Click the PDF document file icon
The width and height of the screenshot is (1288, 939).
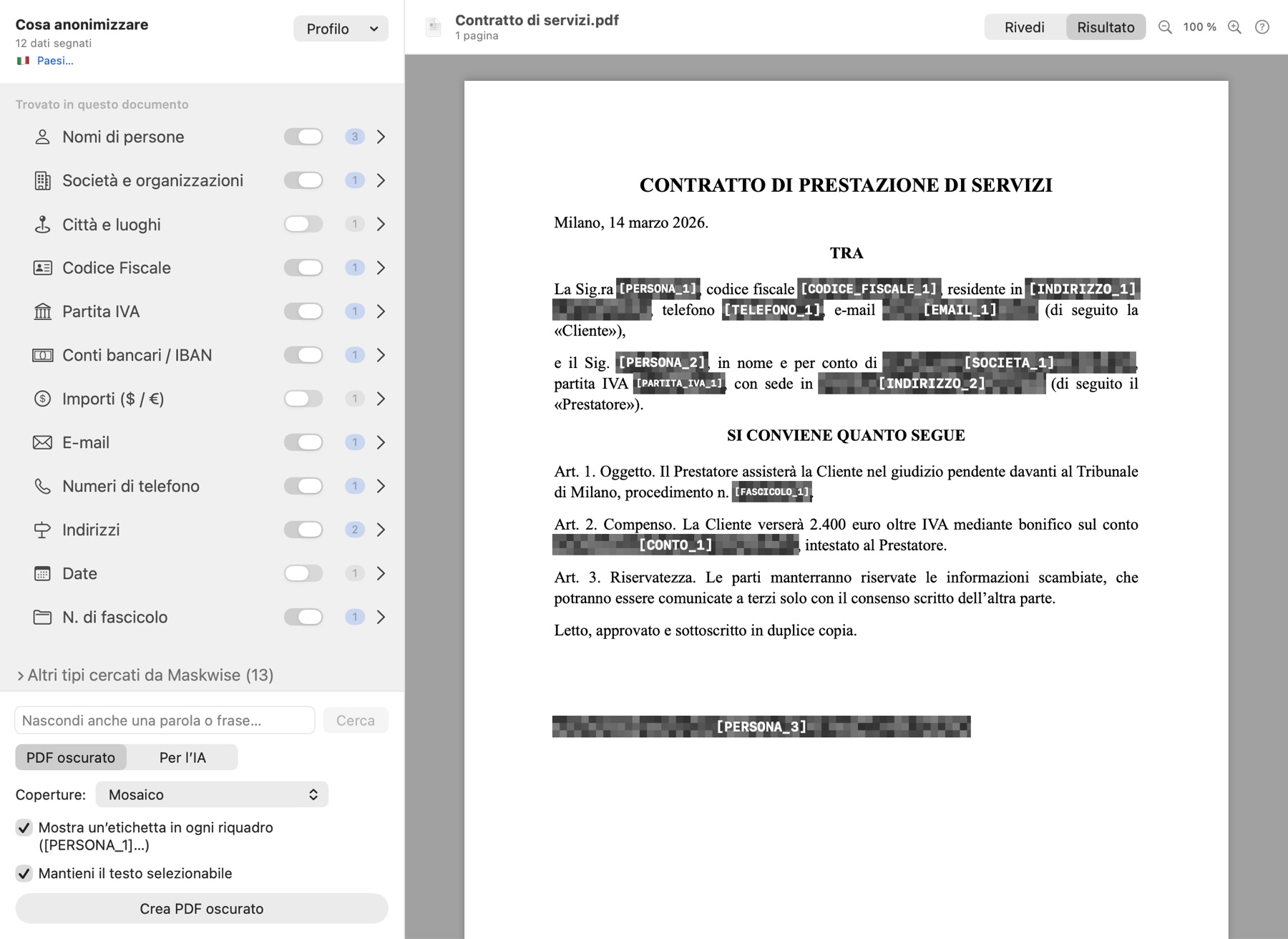pos(433,27)
